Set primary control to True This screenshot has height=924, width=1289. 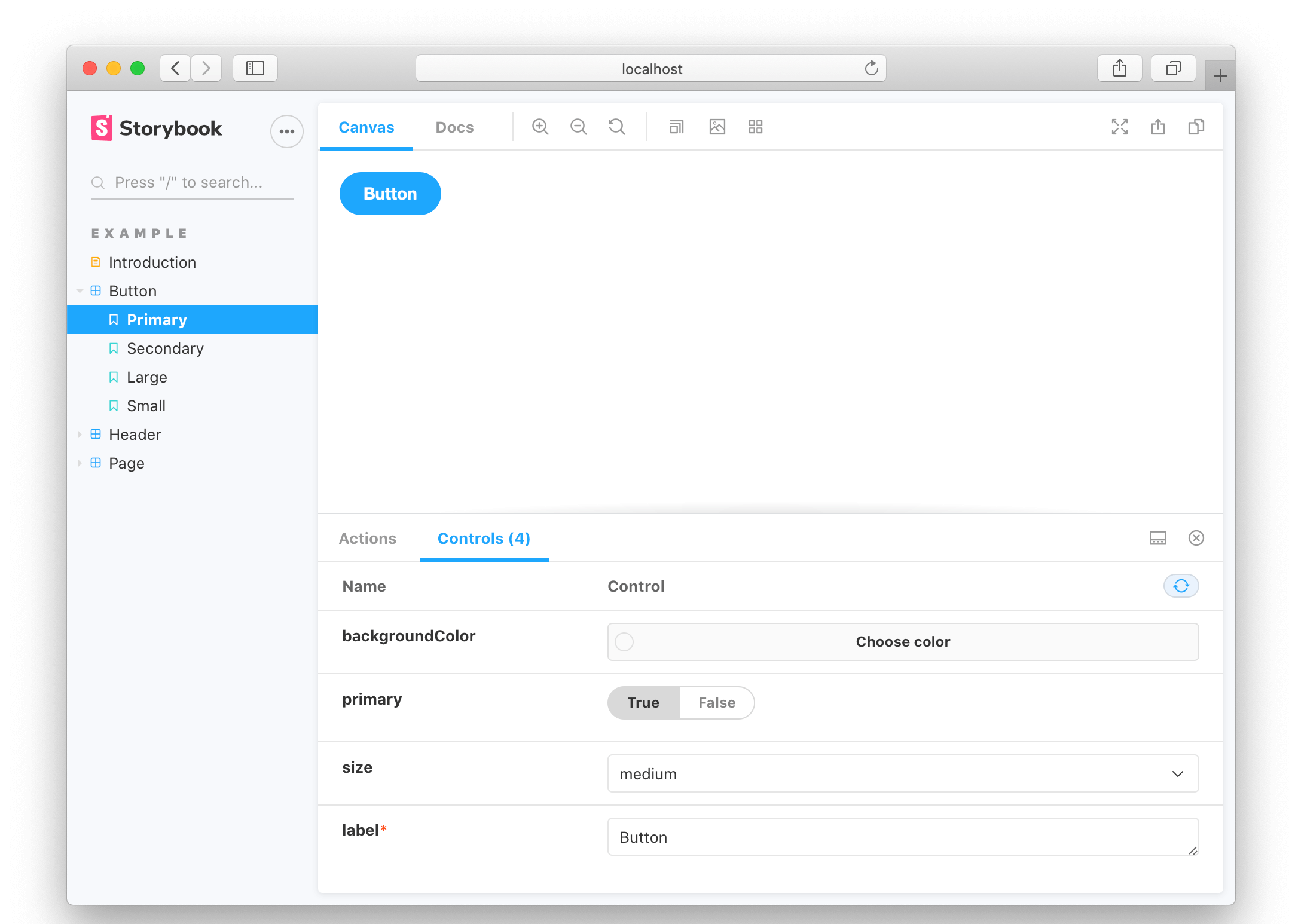point(643,702)
